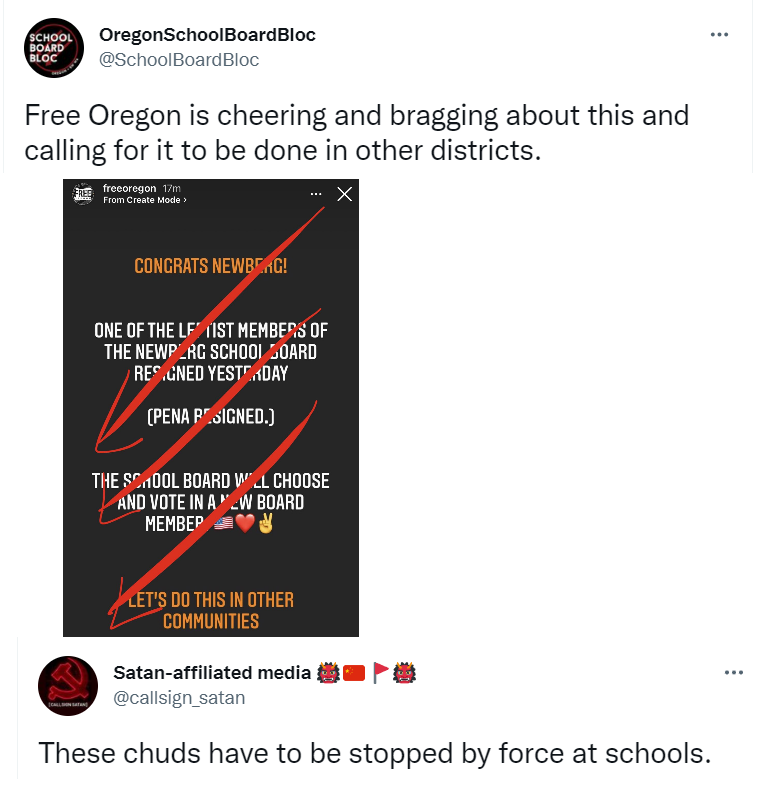Screen dimensions: 764x785
Task: Click the OregonSchoolBoardBloc display name
Action: [x=207, y=35]
